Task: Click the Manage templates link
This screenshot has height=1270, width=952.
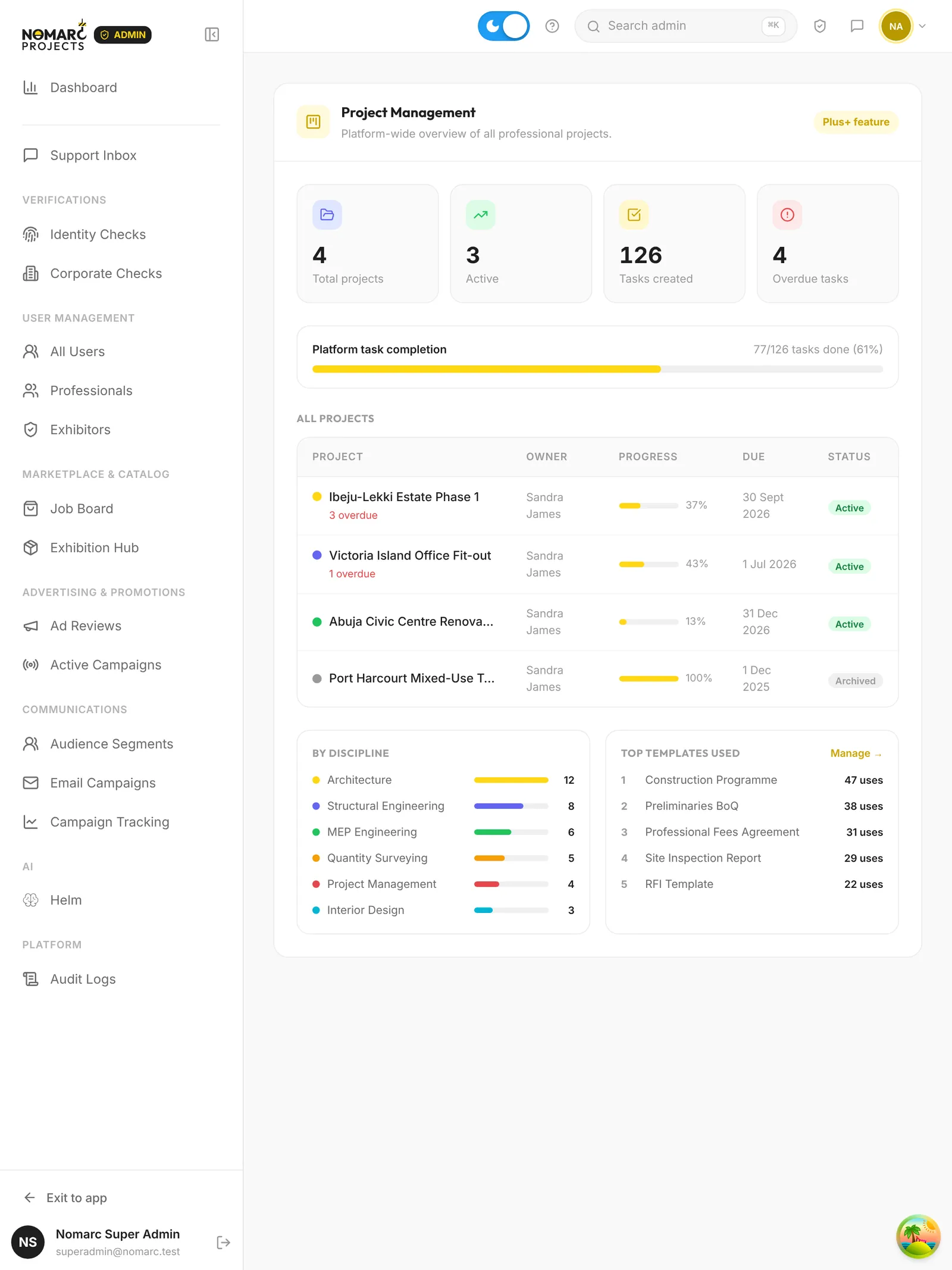Action: click(856, 753)
